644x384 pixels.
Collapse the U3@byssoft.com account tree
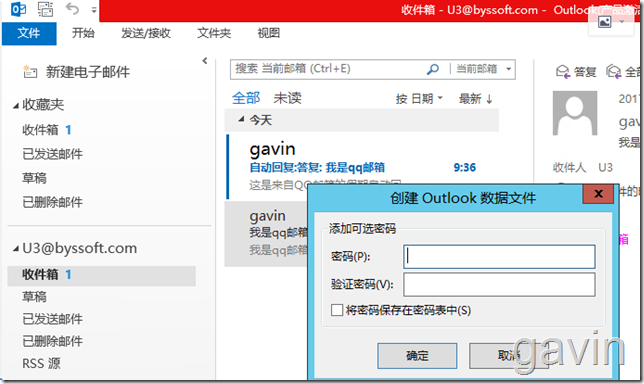pos(16,249)
